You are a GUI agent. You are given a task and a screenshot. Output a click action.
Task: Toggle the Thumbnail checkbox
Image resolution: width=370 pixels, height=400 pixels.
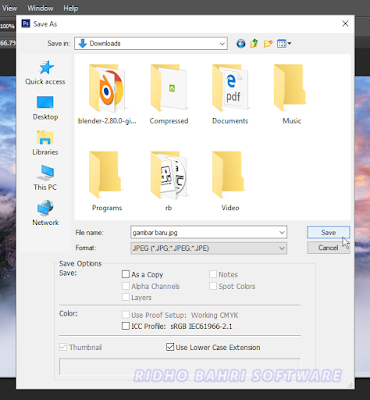63,347
